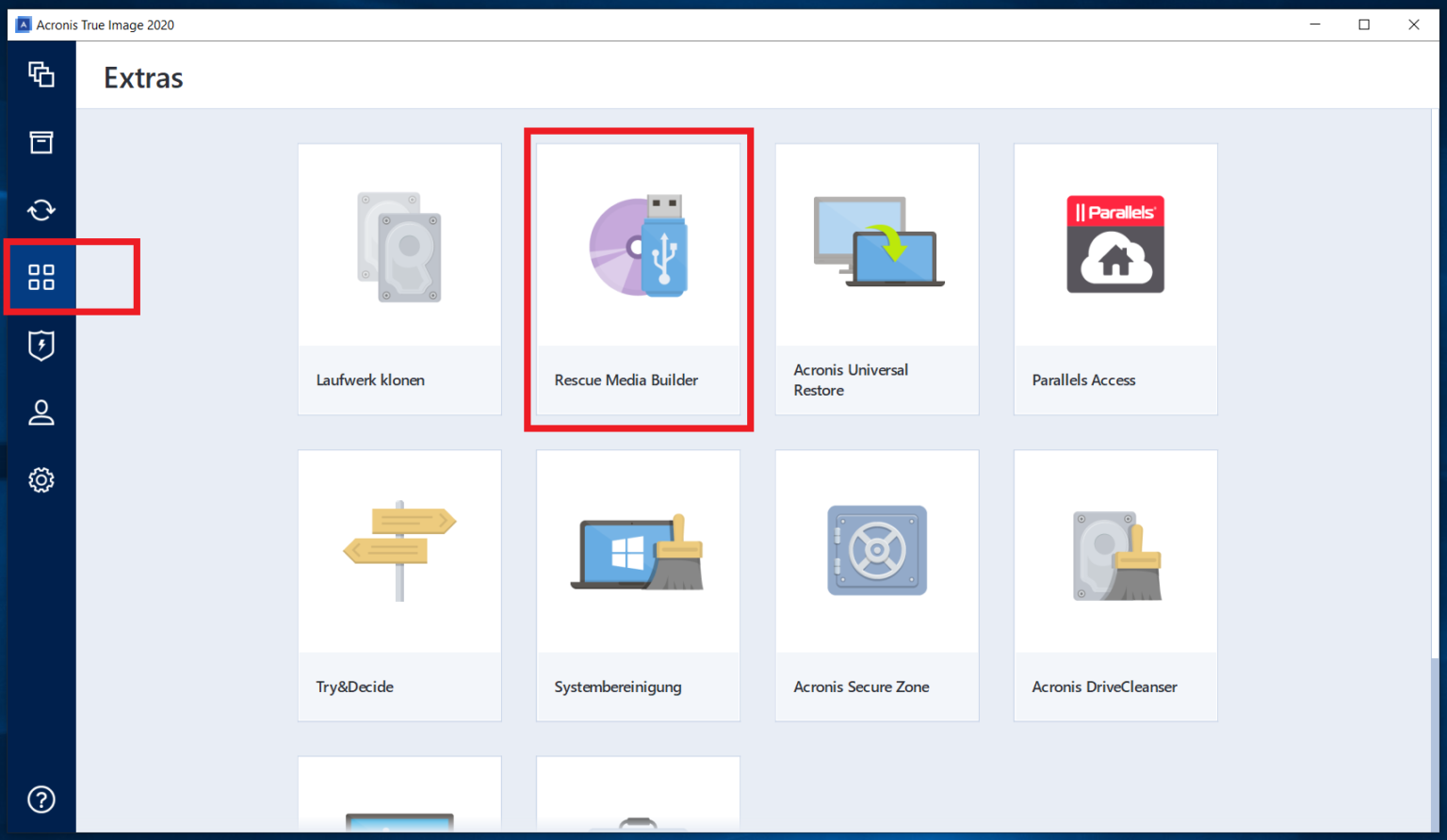Minimize the Acronis True Image window
Image resolution: width=1447 pixels, height=840 pixels.
1315,24
